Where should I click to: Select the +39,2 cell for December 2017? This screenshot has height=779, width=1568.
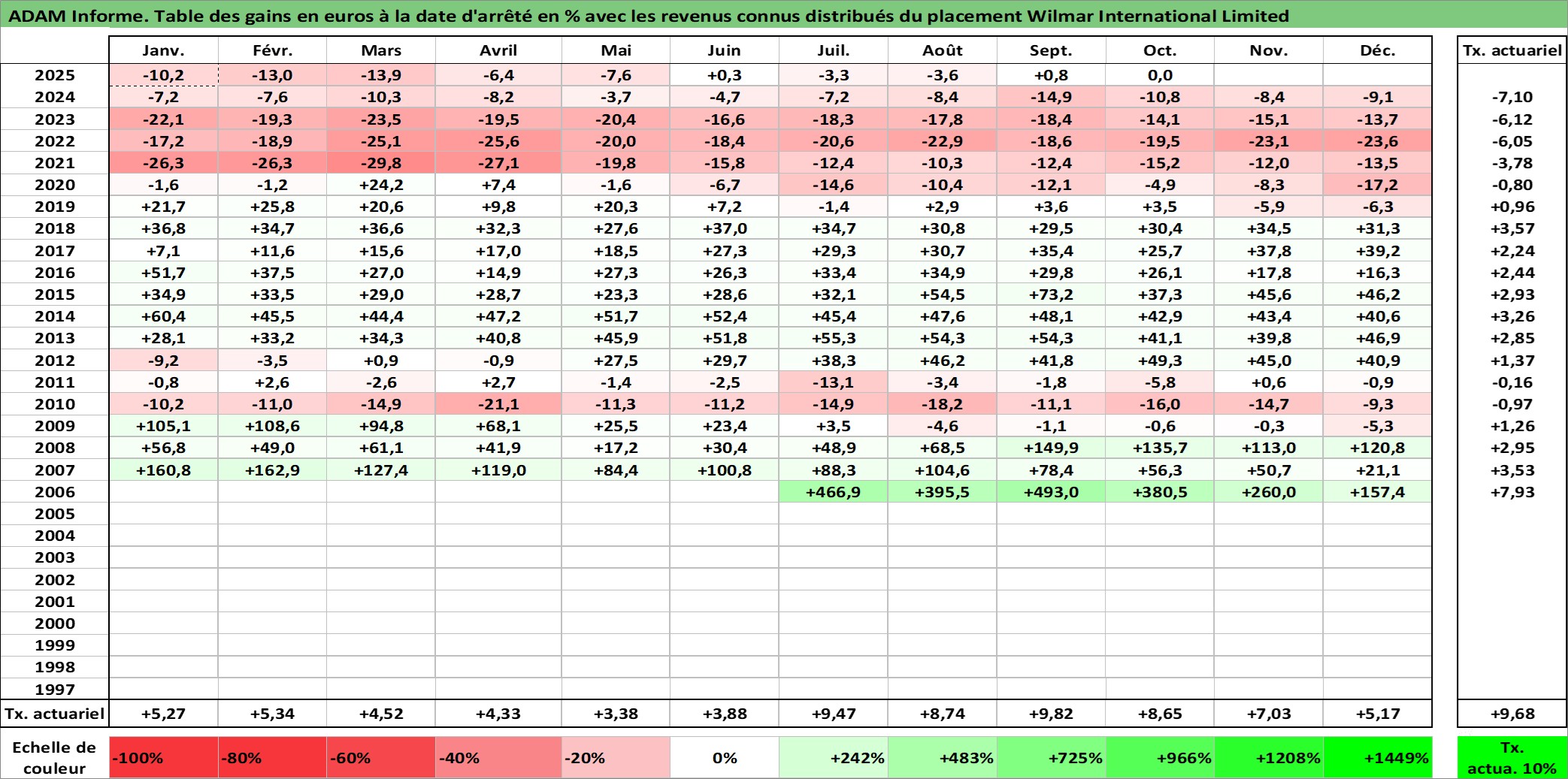coord(1377,251)
